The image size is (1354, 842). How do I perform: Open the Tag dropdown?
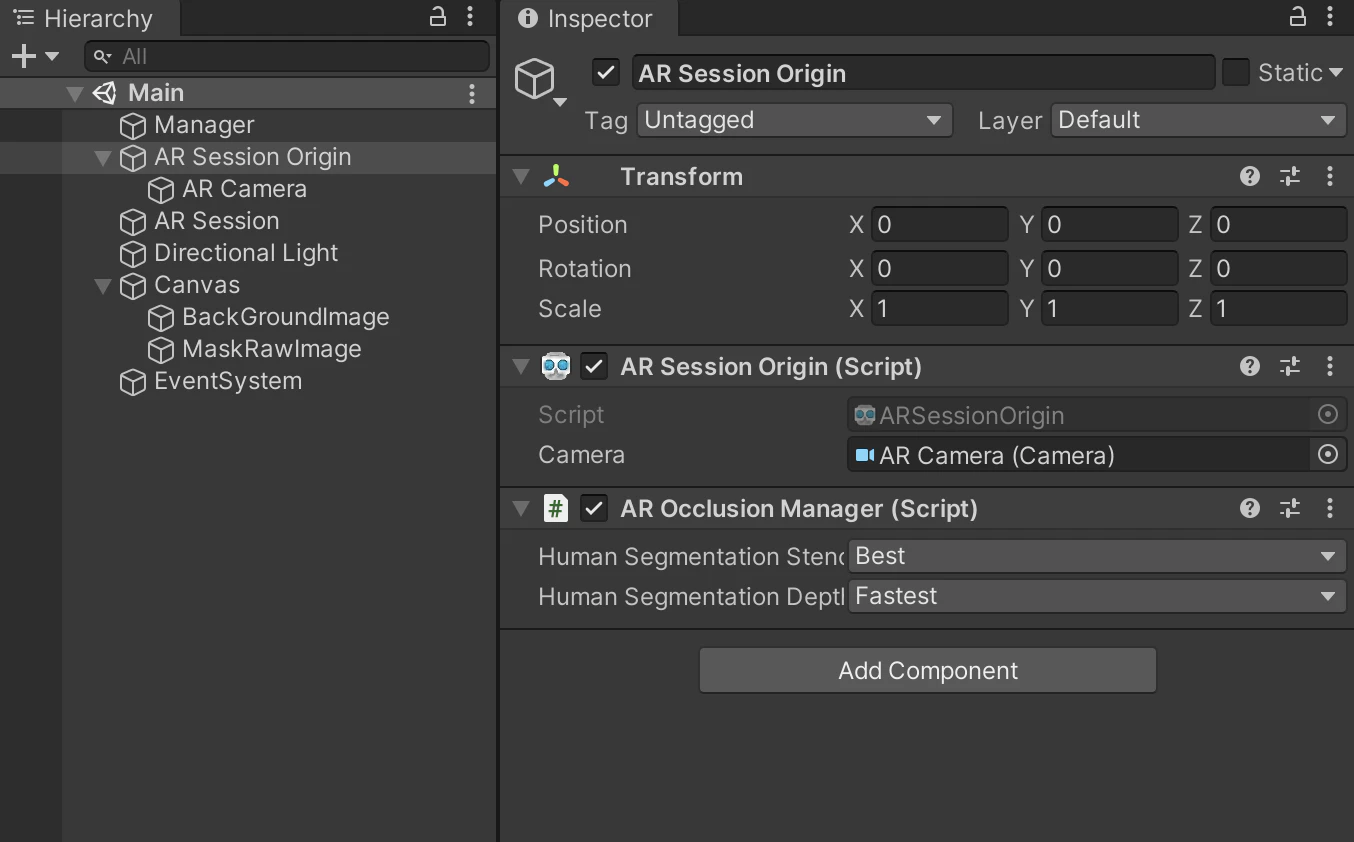click(795, 121)
